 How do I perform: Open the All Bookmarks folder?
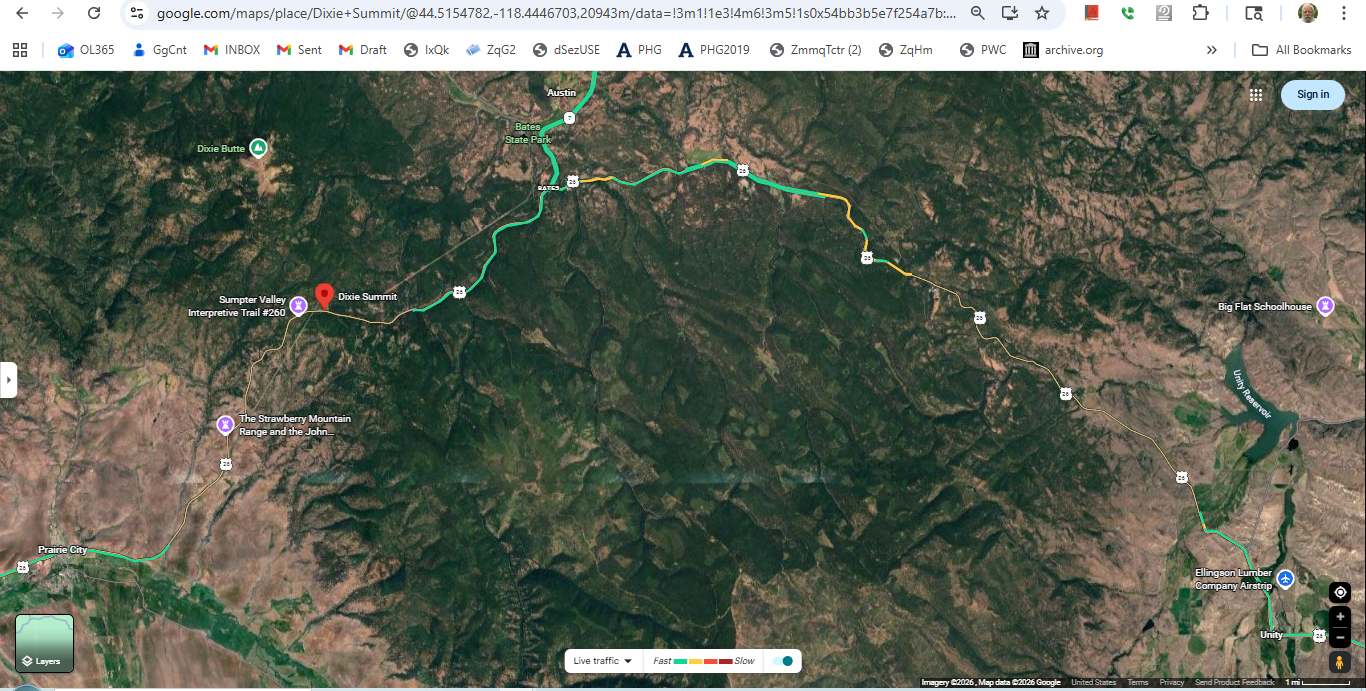pyautogui.click(x=1302, y=50)
